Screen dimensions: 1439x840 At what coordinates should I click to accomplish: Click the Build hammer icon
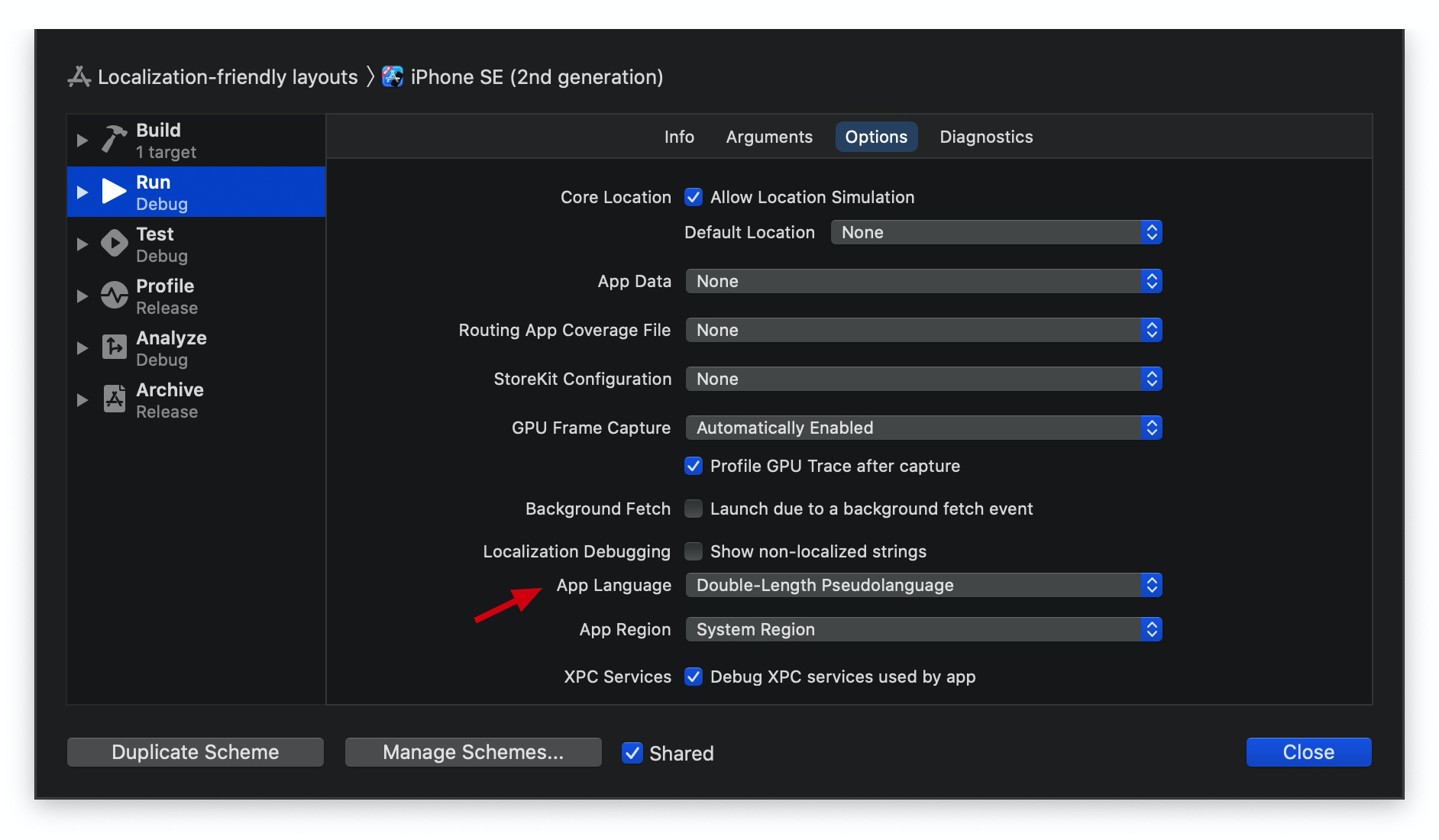pyautogui.click(x=115, y=140)
